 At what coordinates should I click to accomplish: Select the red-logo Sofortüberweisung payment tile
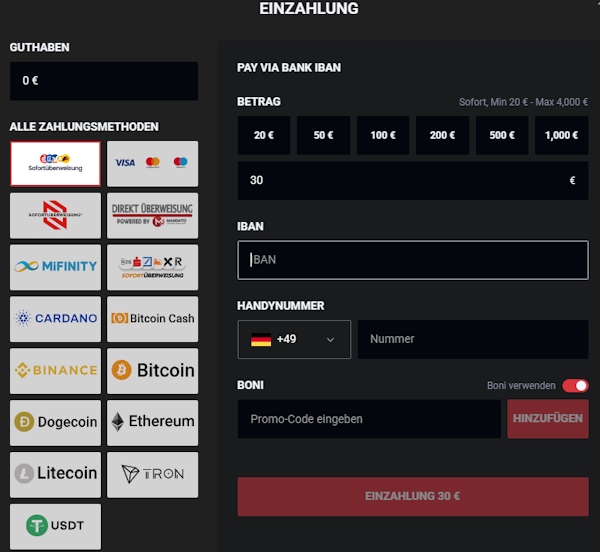(55, 215)
